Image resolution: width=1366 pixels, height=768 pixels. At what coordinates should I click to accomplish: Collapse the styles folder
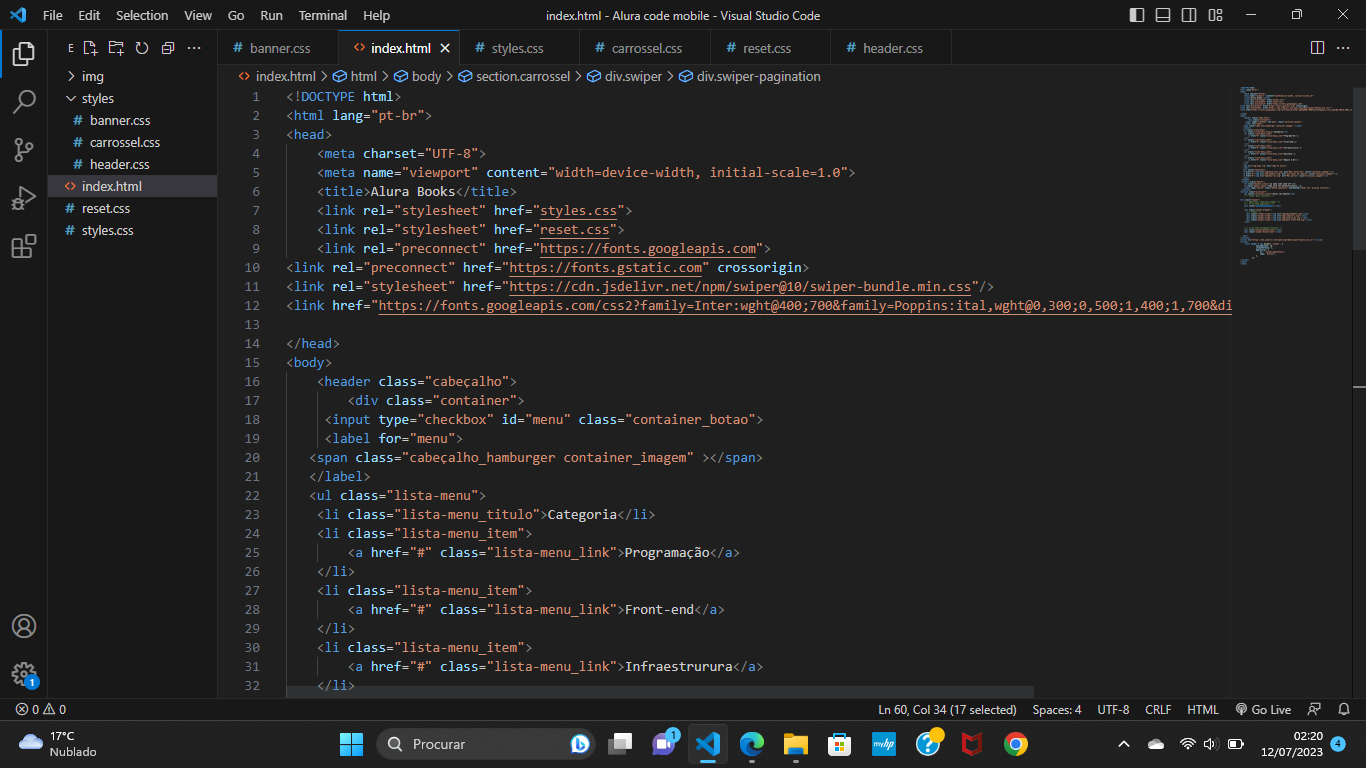[x=132, y=98]
